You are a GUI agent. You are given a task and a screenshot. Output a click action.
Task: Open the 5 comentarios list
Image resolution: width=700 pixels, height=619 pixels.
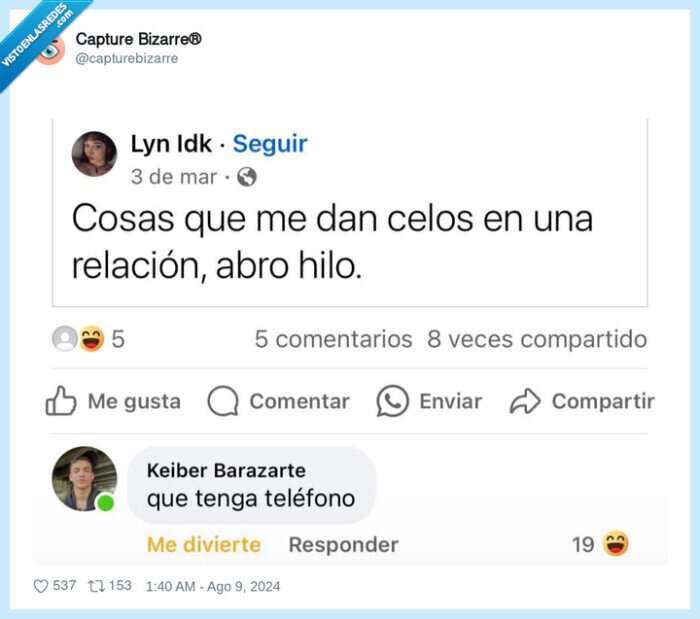point(333,339)
